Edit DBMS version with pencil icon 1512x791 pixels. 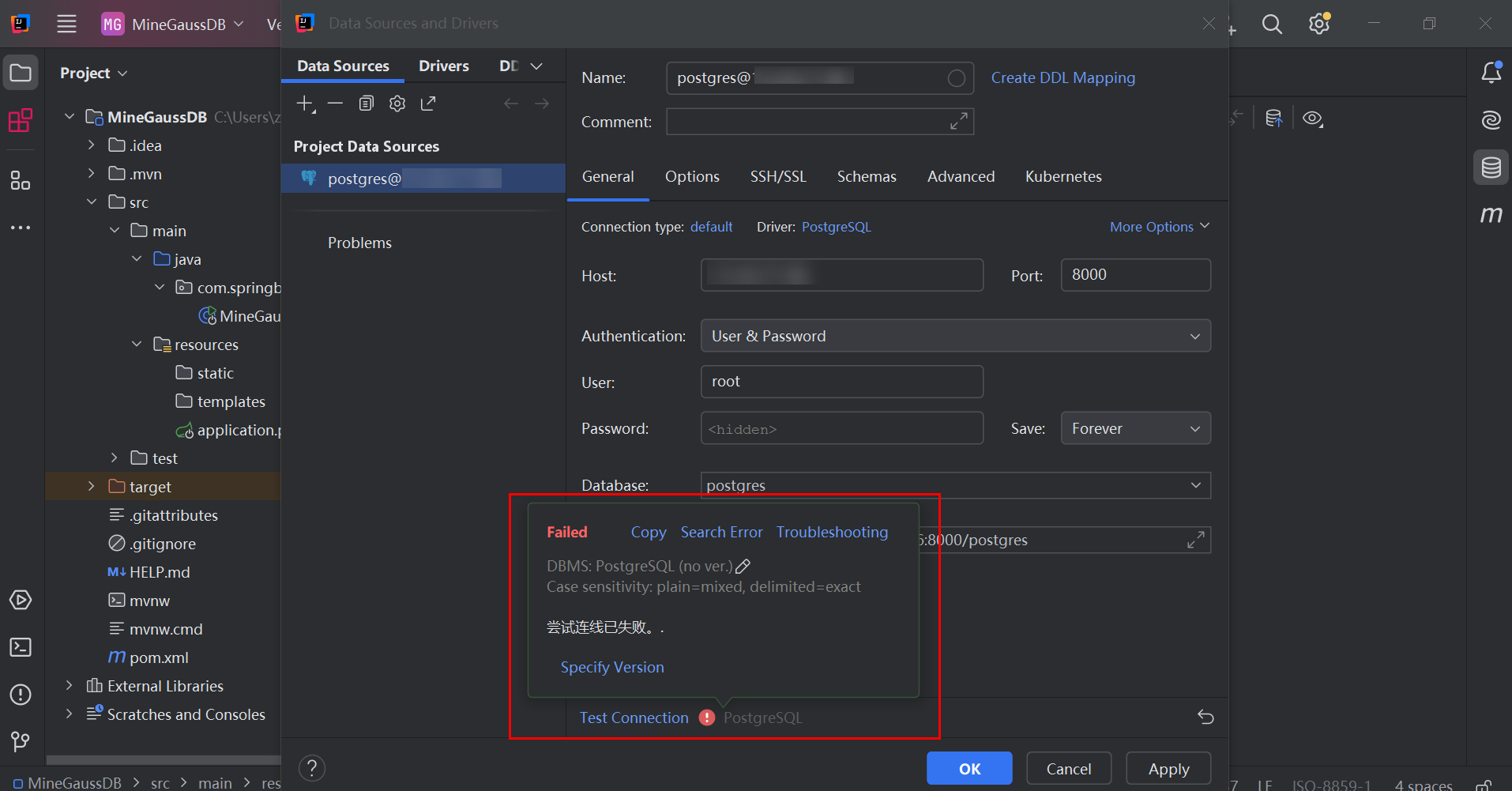pyautogui.click(x=743, y=566)
